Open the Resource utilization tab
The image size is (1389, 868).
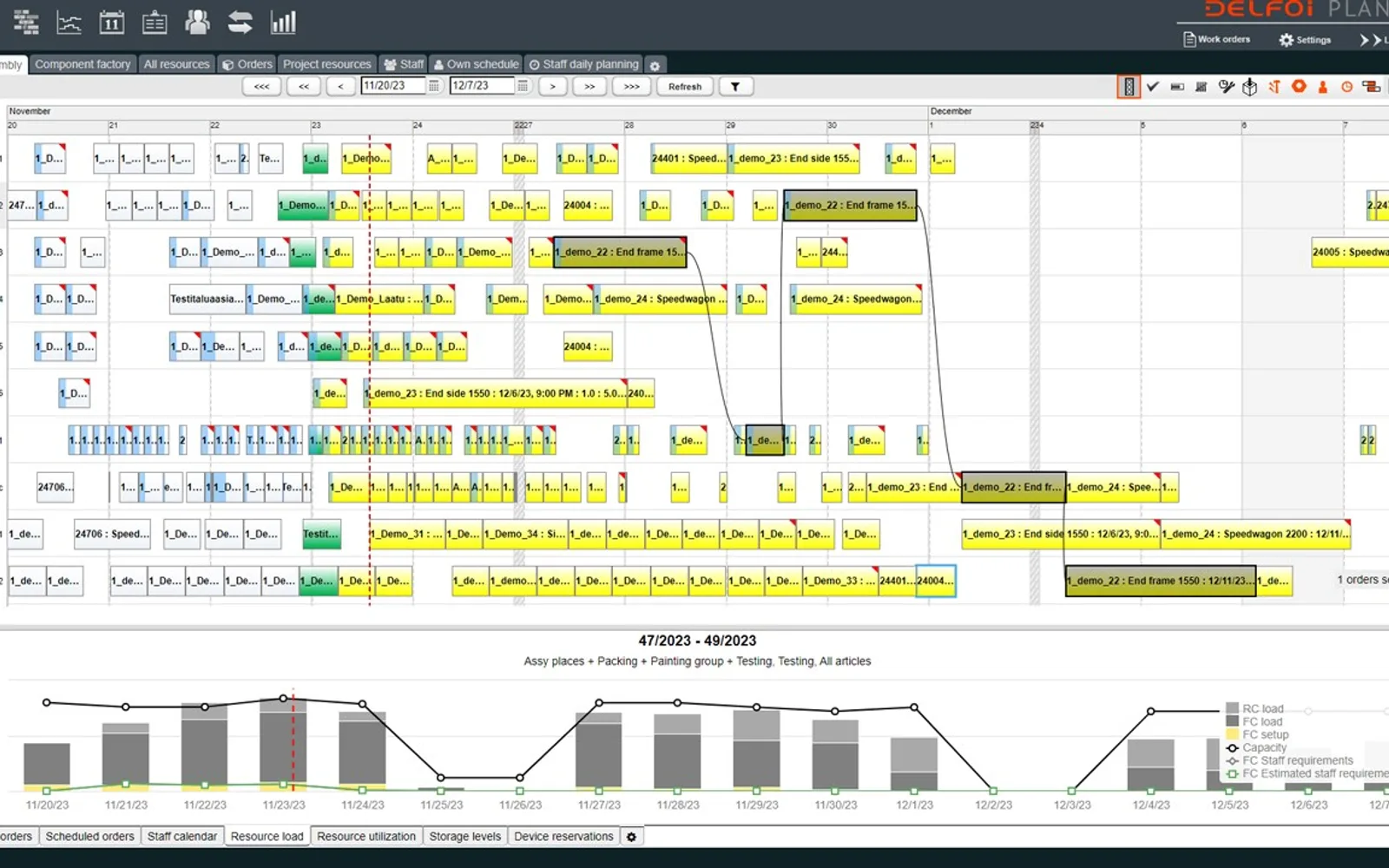[366, 837]
